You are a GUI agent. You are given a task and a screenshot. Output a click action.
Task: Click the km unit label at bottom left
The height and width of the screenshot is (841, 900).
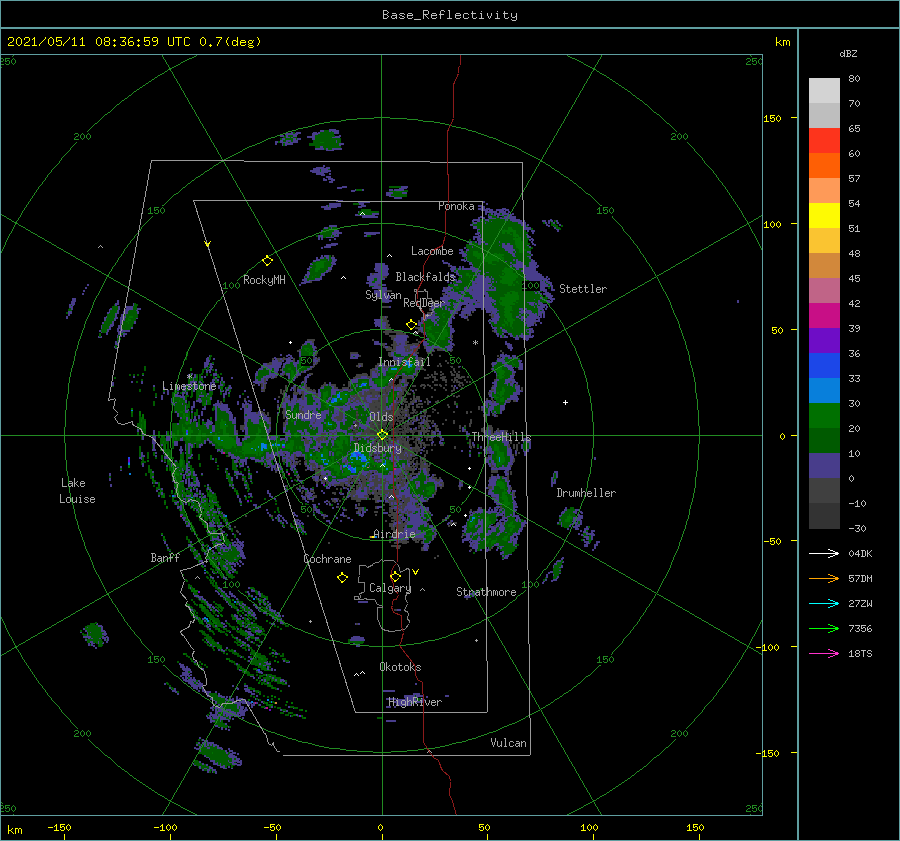click(15, 830)
